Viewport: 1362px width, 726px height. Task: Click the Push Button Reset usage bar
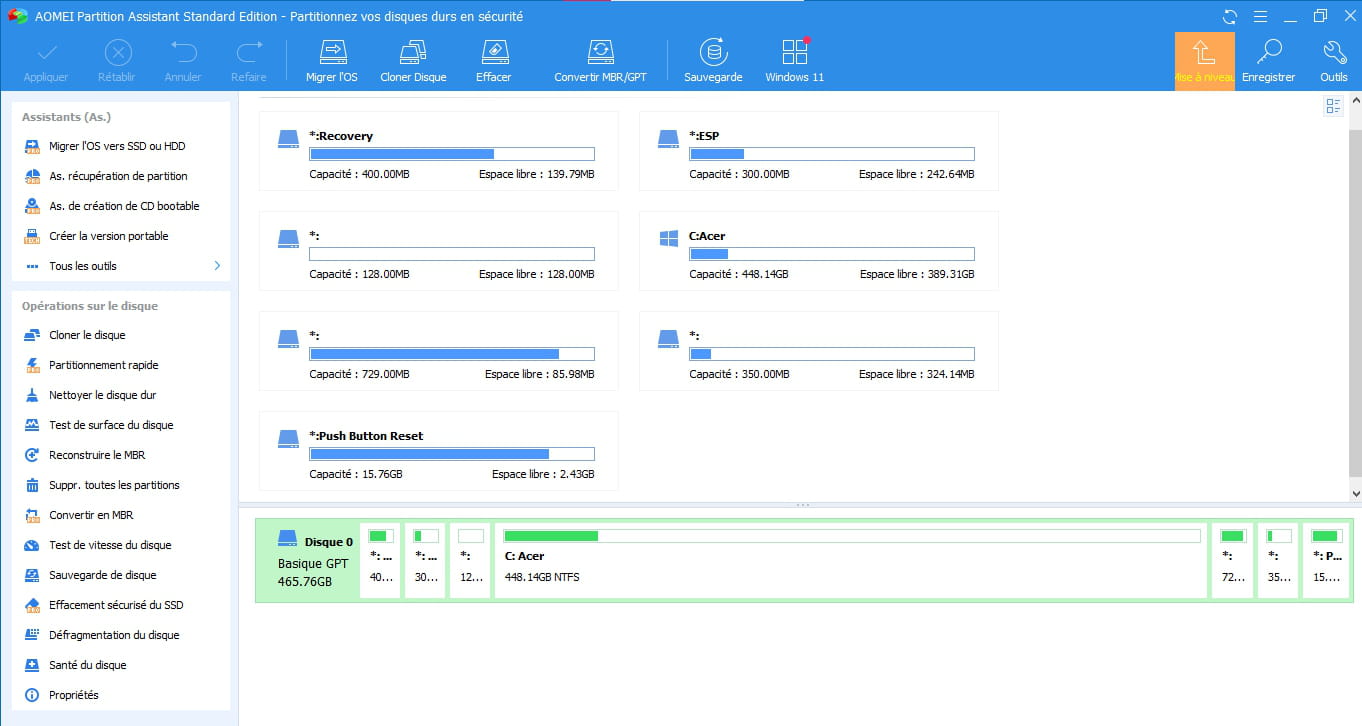coord(452,454)
